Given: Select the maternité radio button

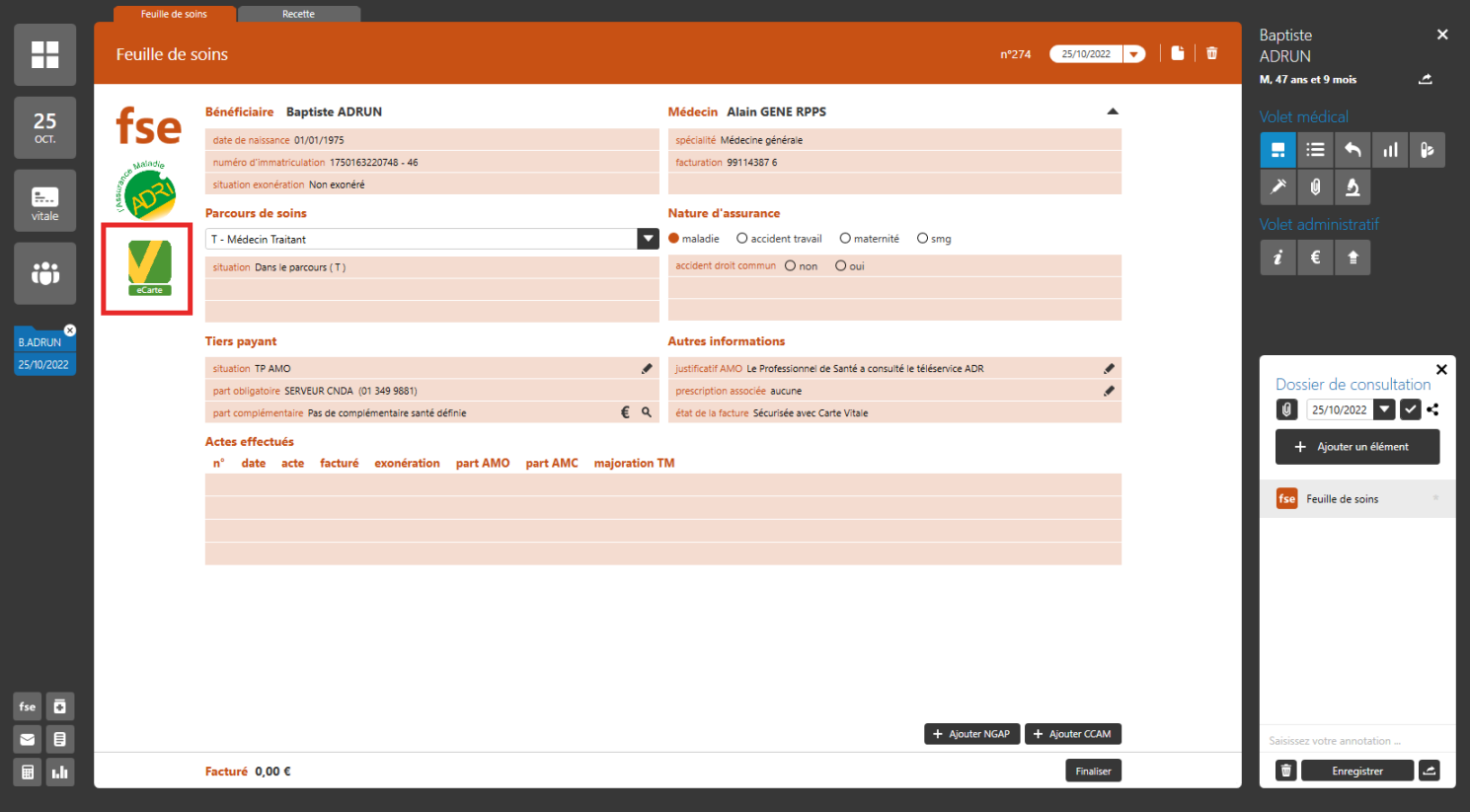Looking at the screenshot, I should [845, 239].
